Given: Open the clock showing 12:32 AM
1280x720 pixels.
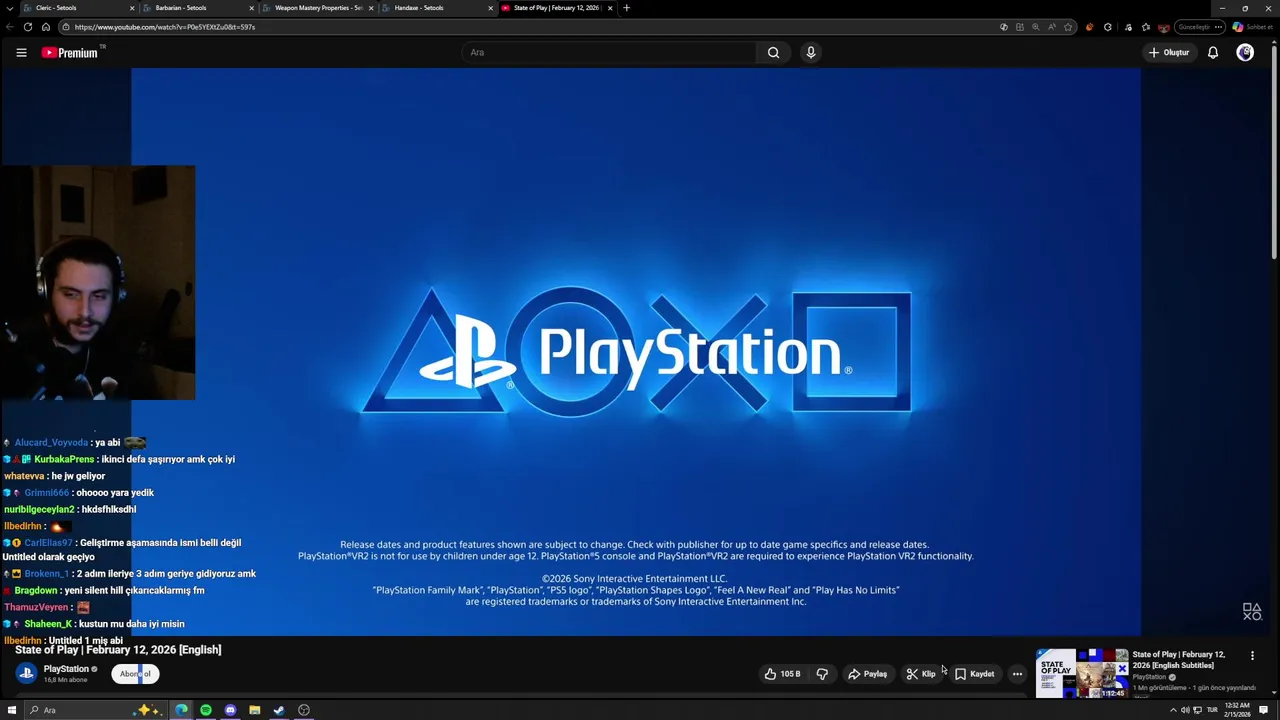Looking at the screenshot, I should tap(1236, 710).
